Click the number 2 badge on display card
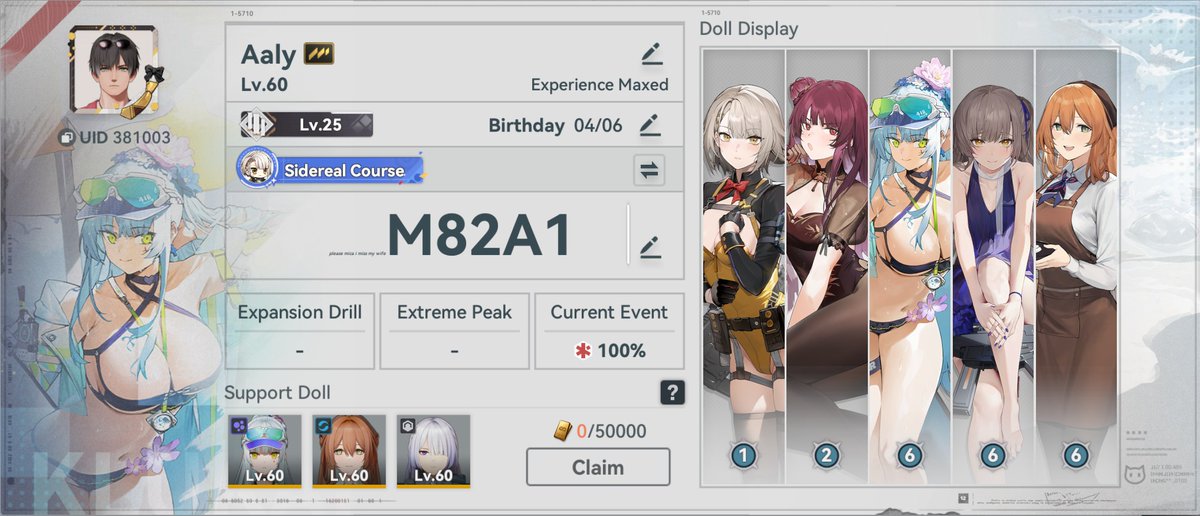 coord(827,456)
